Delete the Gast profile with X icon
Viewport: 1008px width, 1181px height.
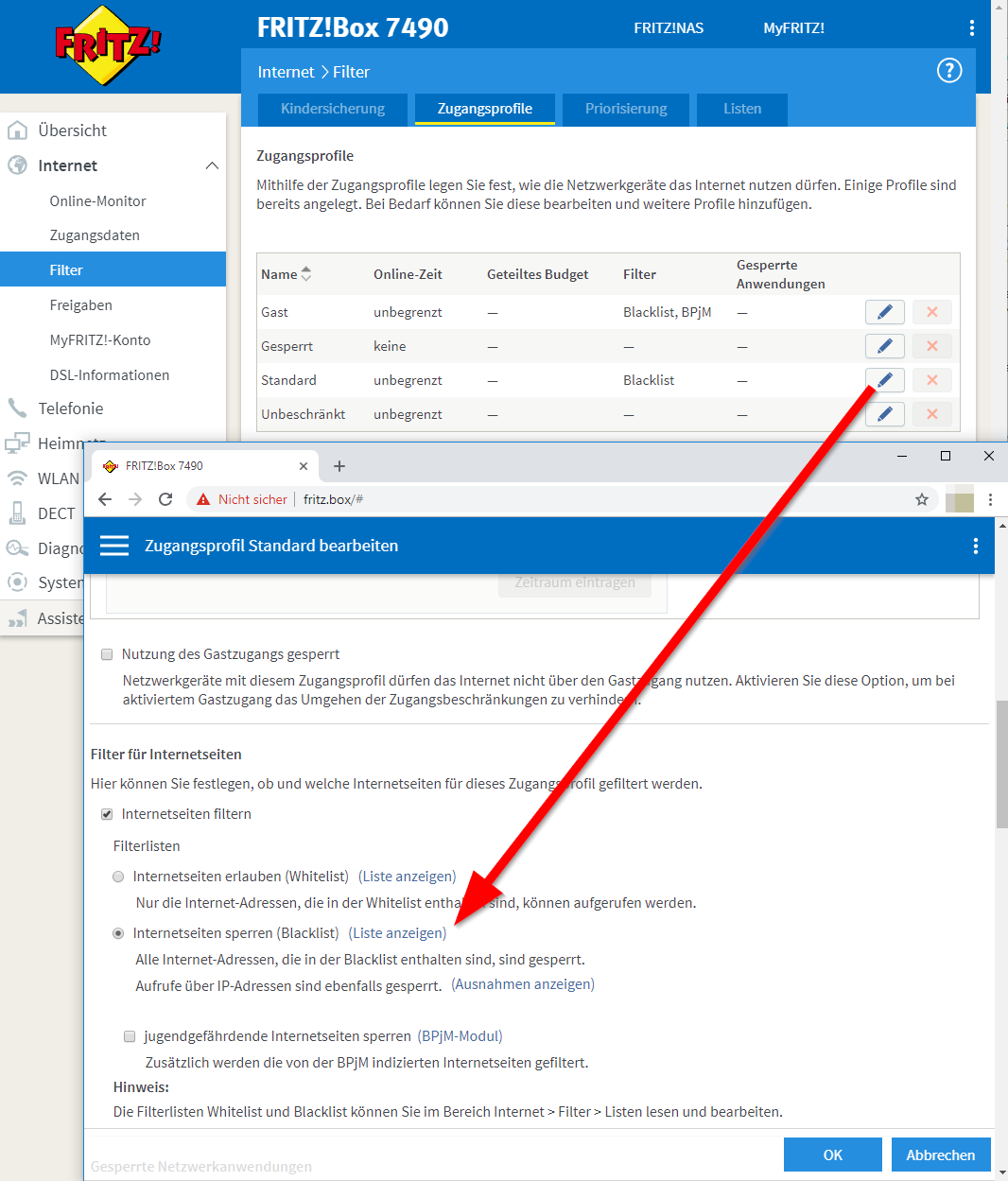[x=932, y=312]
